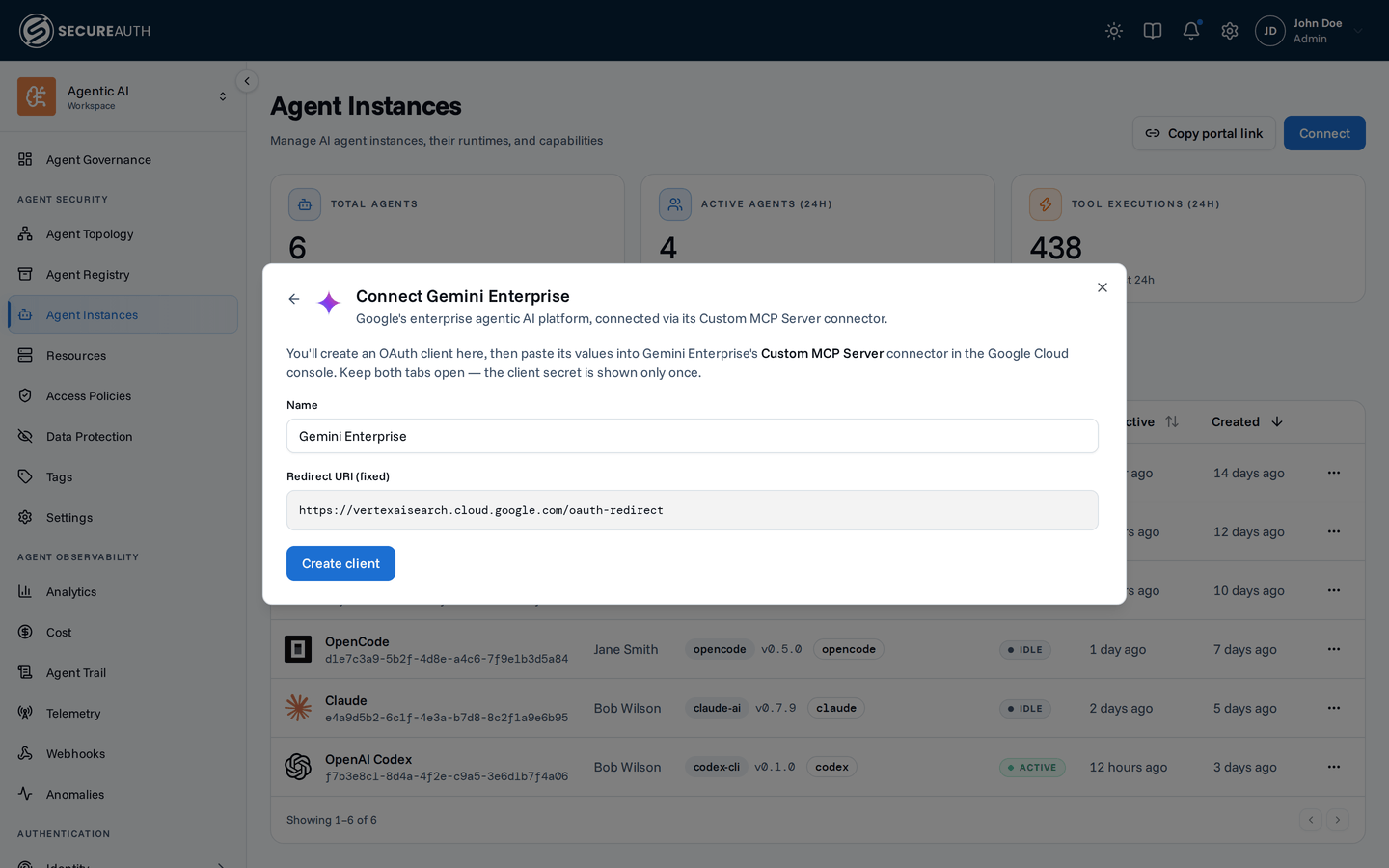
Task: Click the ACTIVE status badge
Action: tap(1032, 768)
